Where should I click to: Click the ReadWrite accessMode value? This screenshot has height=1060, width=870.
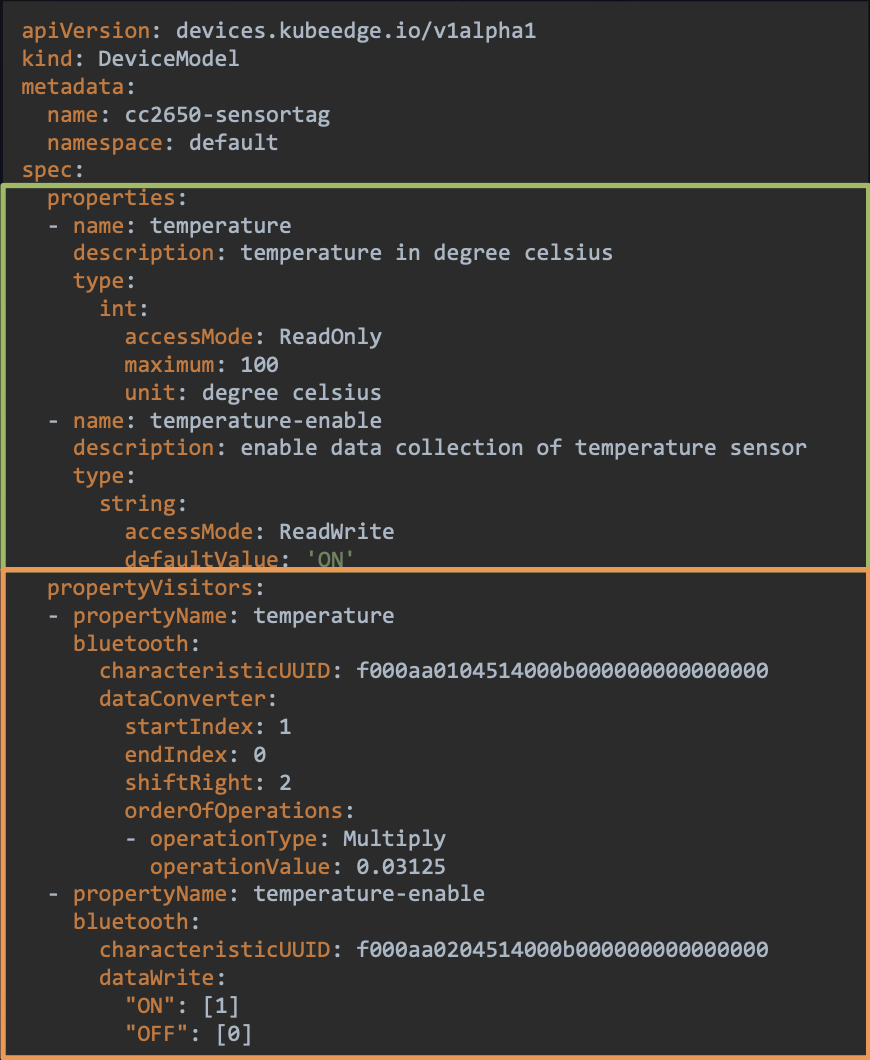point(337,531)
